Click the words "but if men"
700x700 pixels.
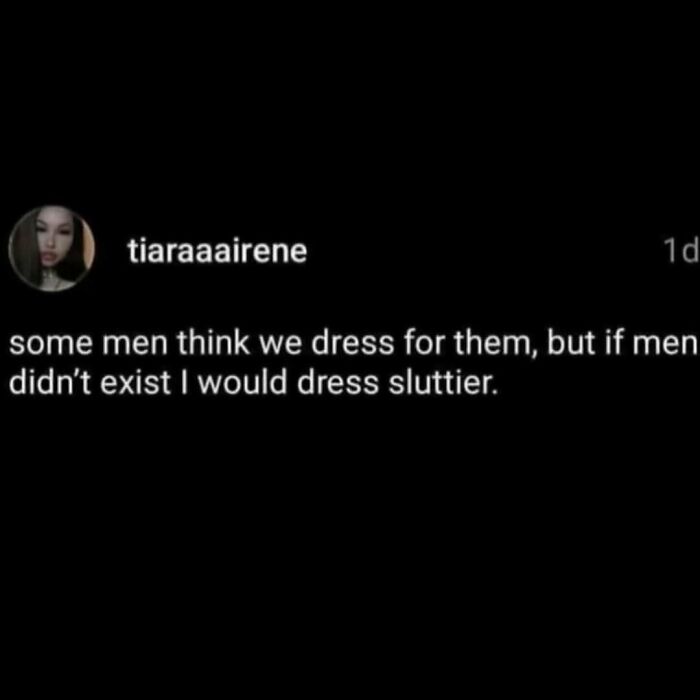click(622, 344)
